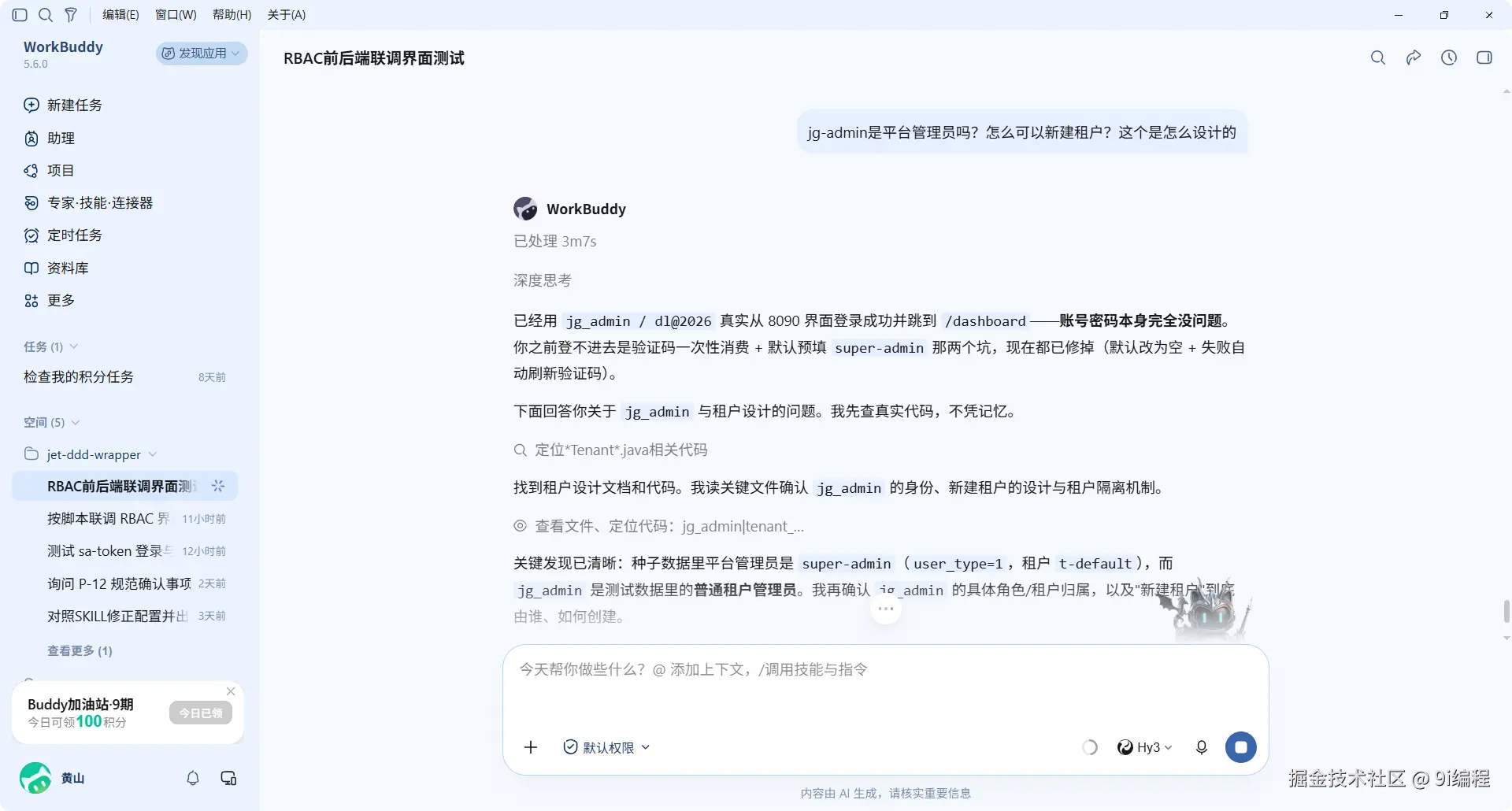The width and height of the screenshot is (1512, 811).
Task: Collapse the 任务 (1) group
Action: 50,346
